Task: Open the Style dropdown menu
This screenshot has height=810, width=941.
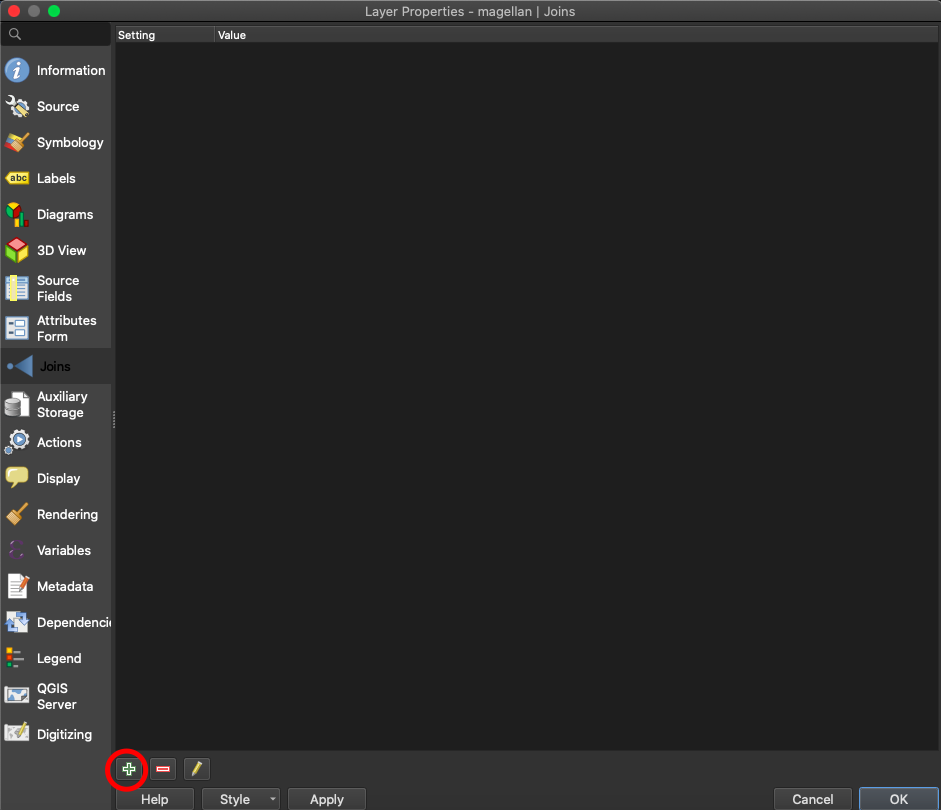Action: click(x=241, y=799)
